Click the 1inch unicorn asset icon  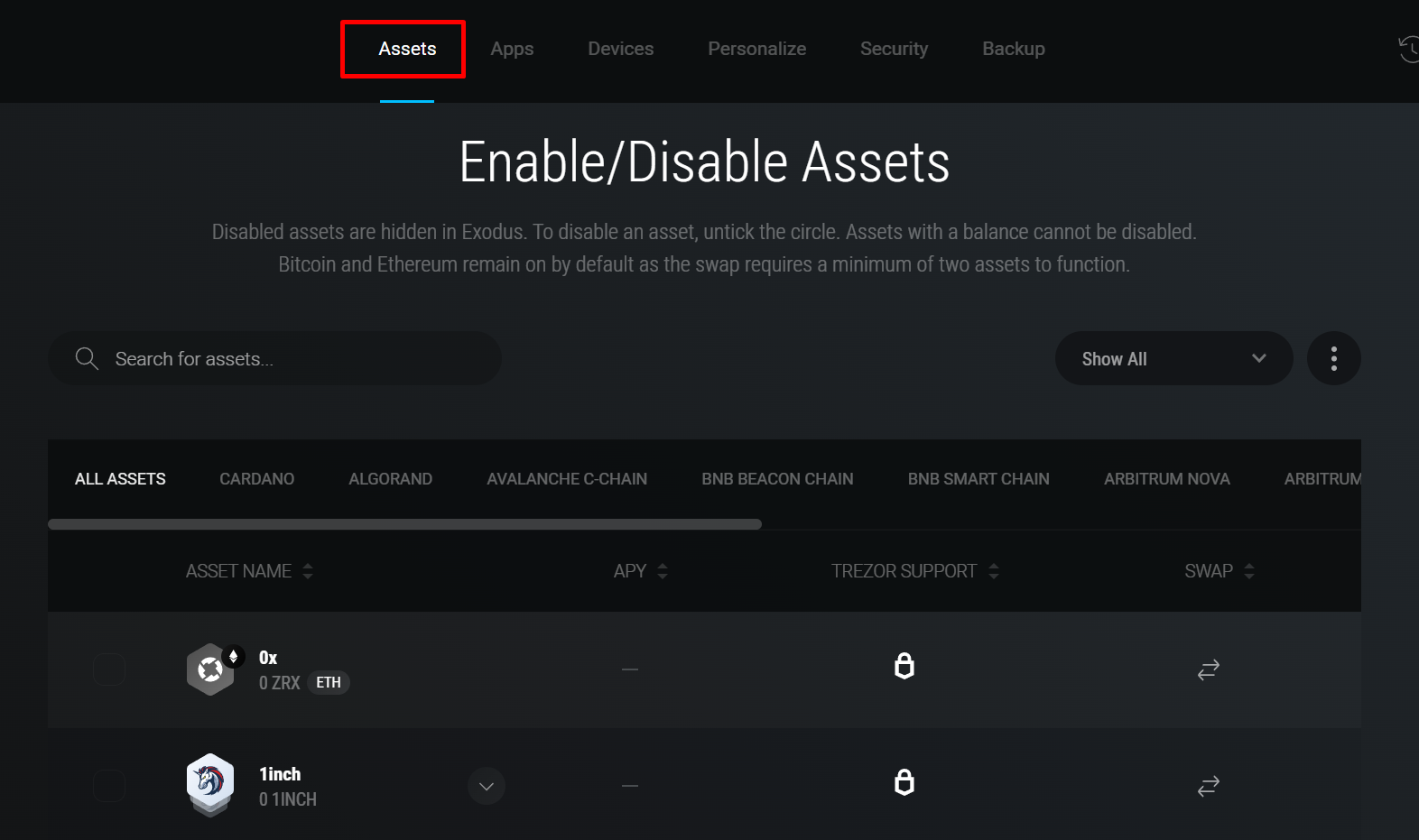click(210, 783)
